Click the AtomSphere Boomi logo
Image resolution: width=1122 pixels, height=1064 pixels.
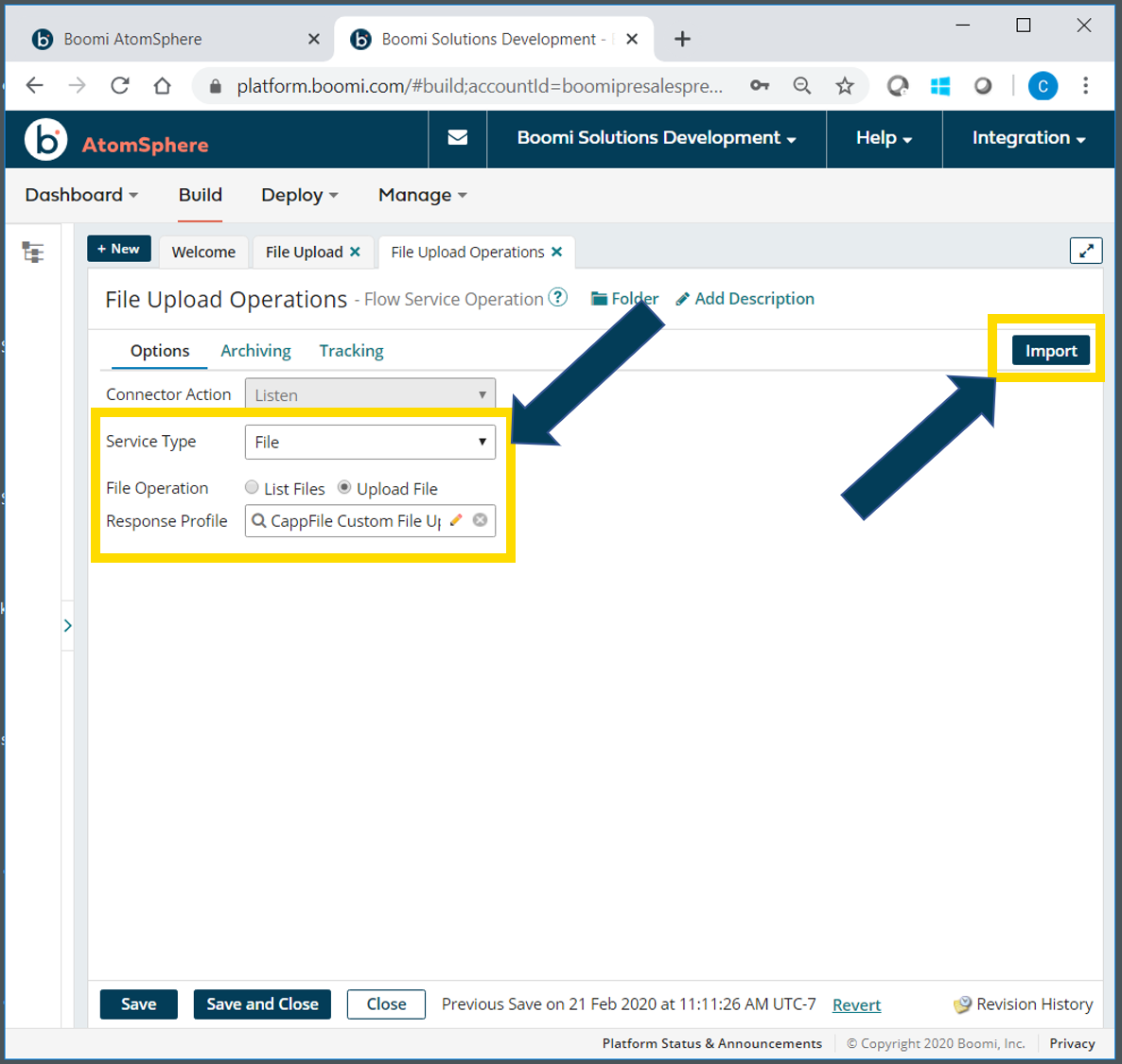pos(44,138)
